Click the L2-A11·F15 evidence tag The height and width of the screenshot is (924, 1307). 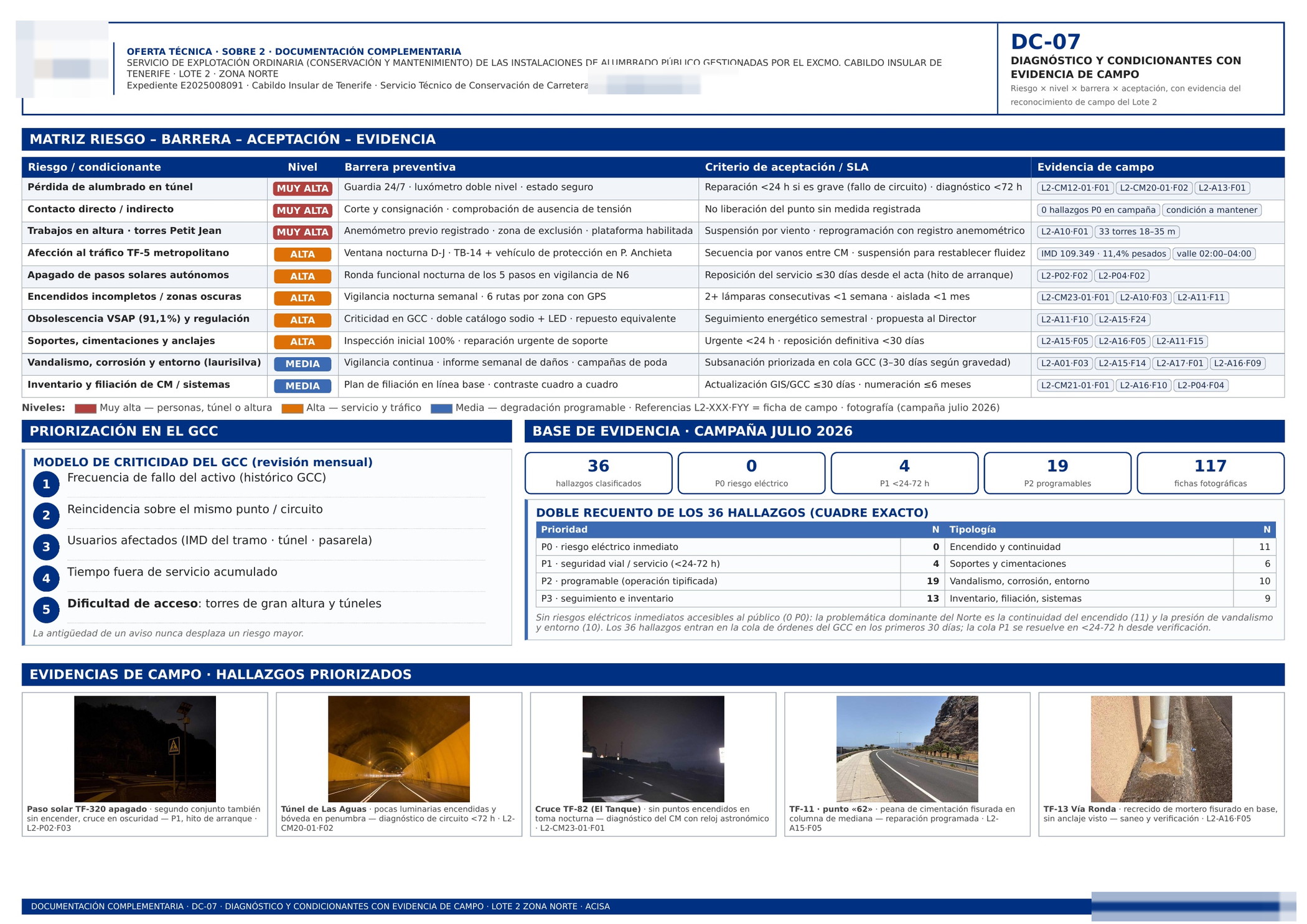tap(1179, 341)
